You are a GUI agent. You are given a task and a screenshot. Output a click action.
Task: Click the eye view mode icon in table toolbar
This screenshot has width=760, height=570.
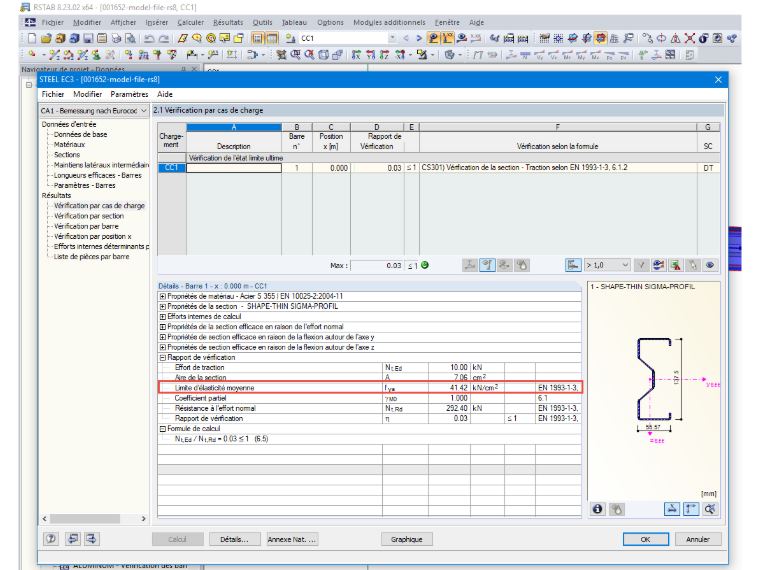[710, 265]
